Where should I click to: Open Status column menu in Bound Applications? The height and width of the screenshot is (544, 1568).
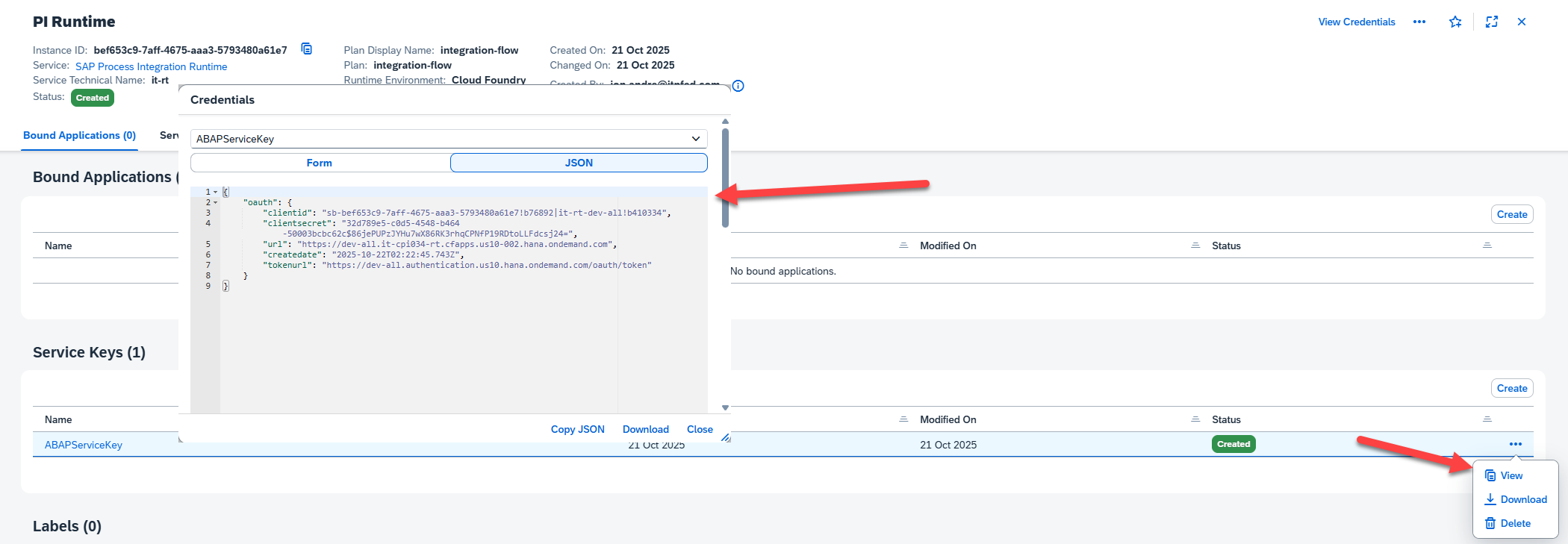pos(1487,246)
